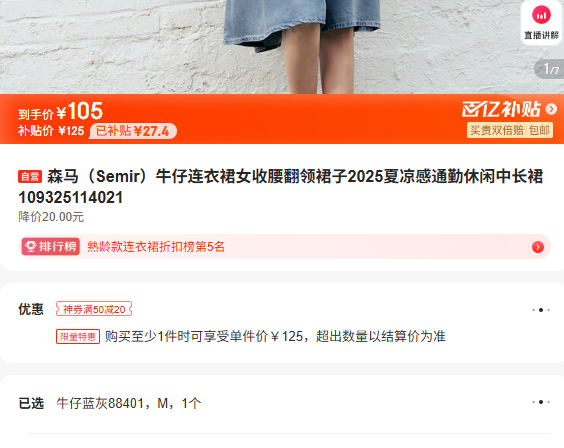Click the 神券满50减20 coupon tag

coord(94,309)
